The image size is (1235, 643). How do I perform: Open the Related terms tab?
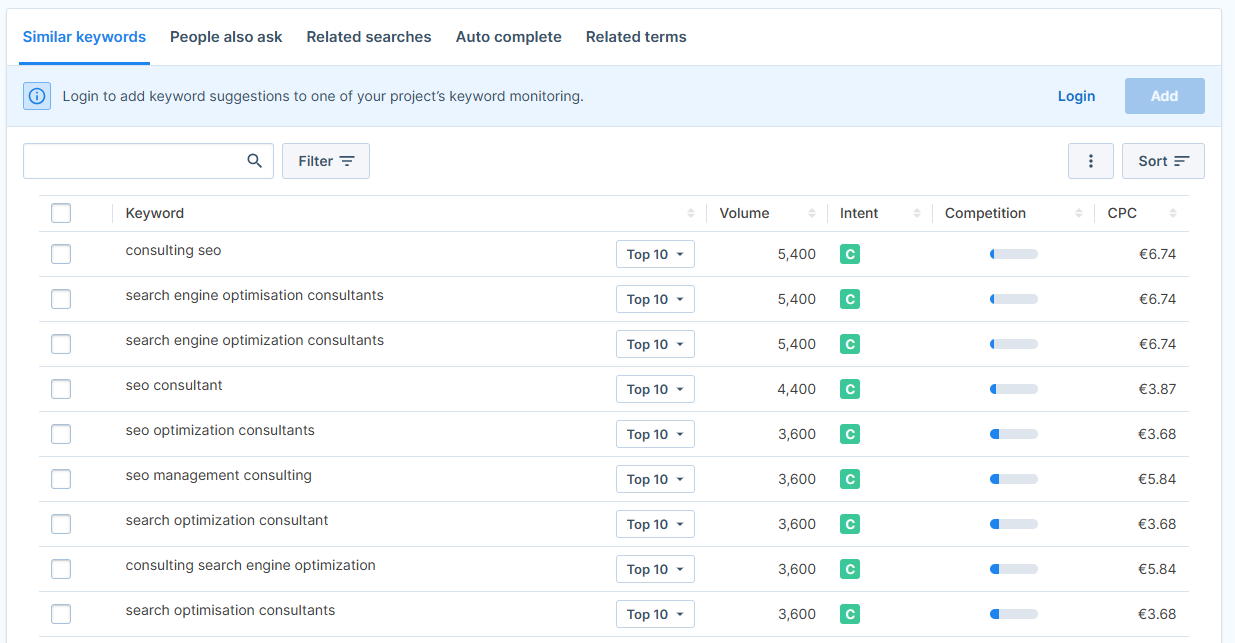[636, 37]
